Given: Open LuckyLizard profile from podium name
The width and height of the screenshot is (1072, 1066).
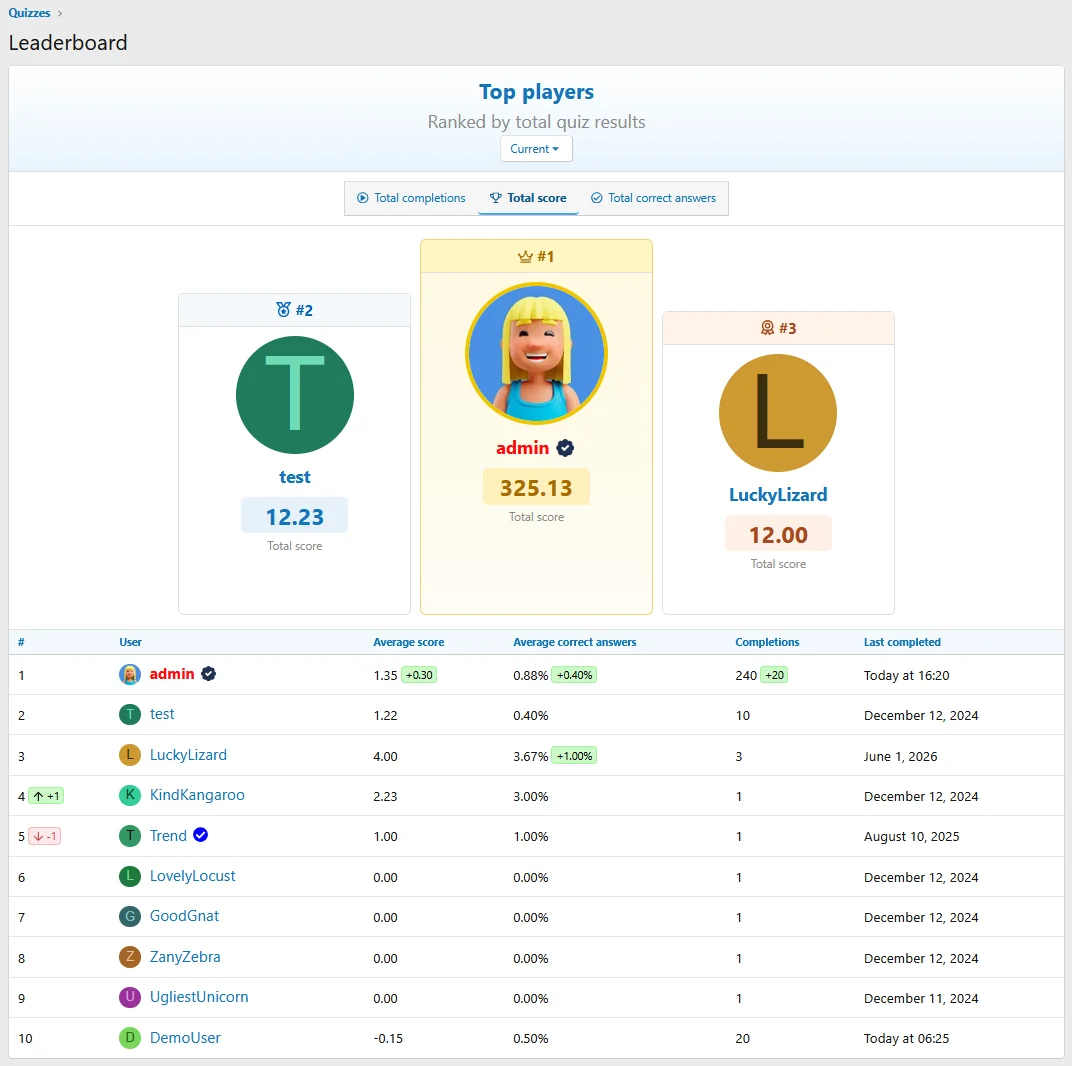Looking at the screenshot, I should pos(778,494).
